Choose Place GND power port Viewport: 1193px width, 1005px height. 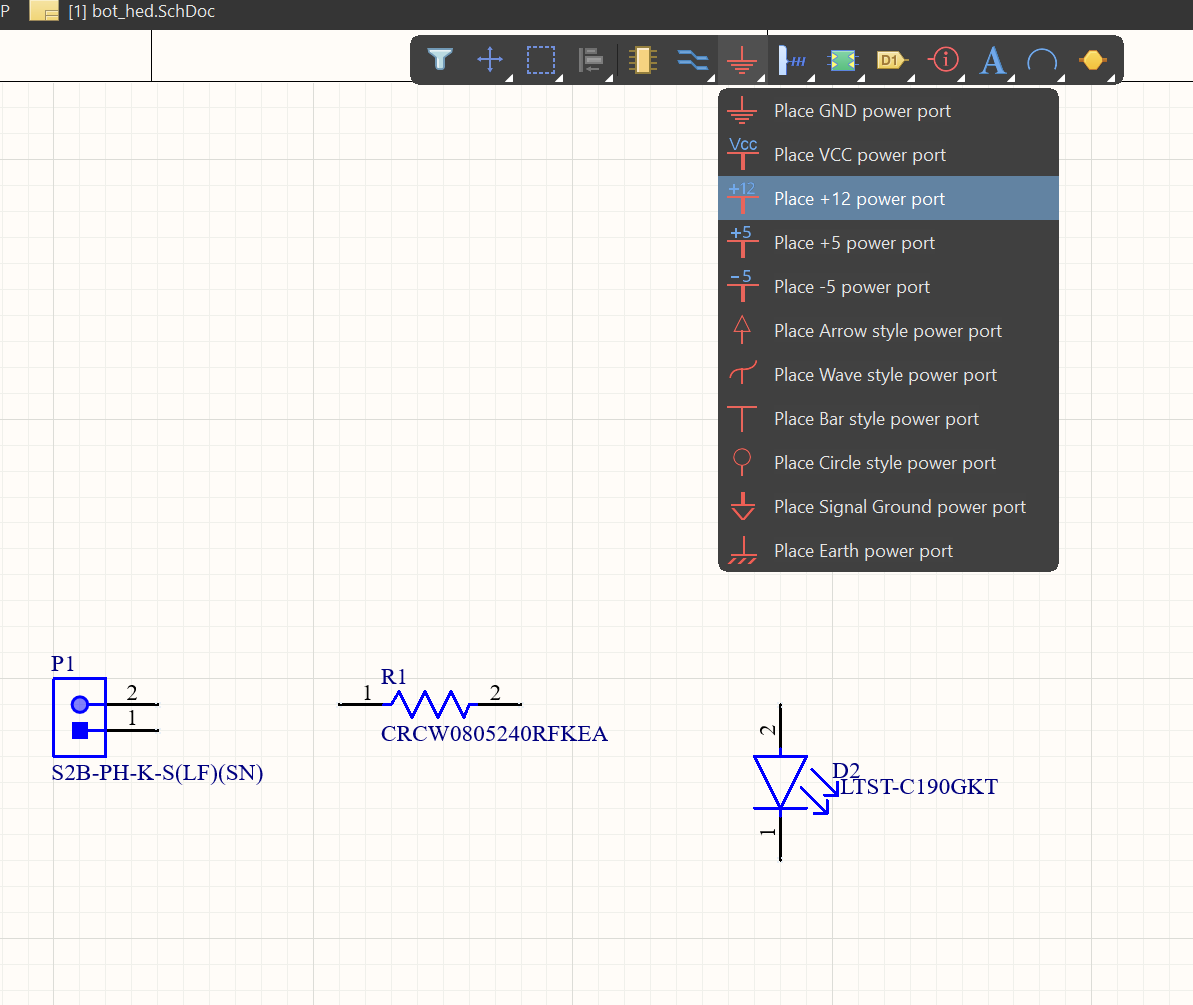click(x=888, y=111)
